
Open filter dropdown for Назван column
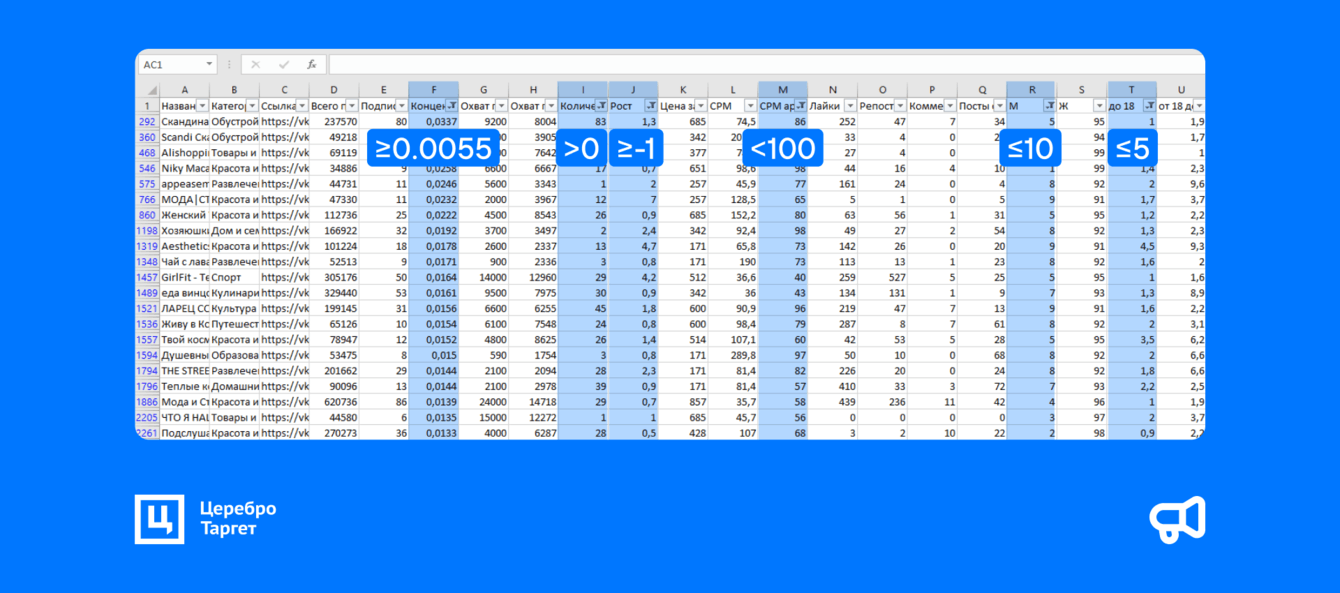point(202,105)
